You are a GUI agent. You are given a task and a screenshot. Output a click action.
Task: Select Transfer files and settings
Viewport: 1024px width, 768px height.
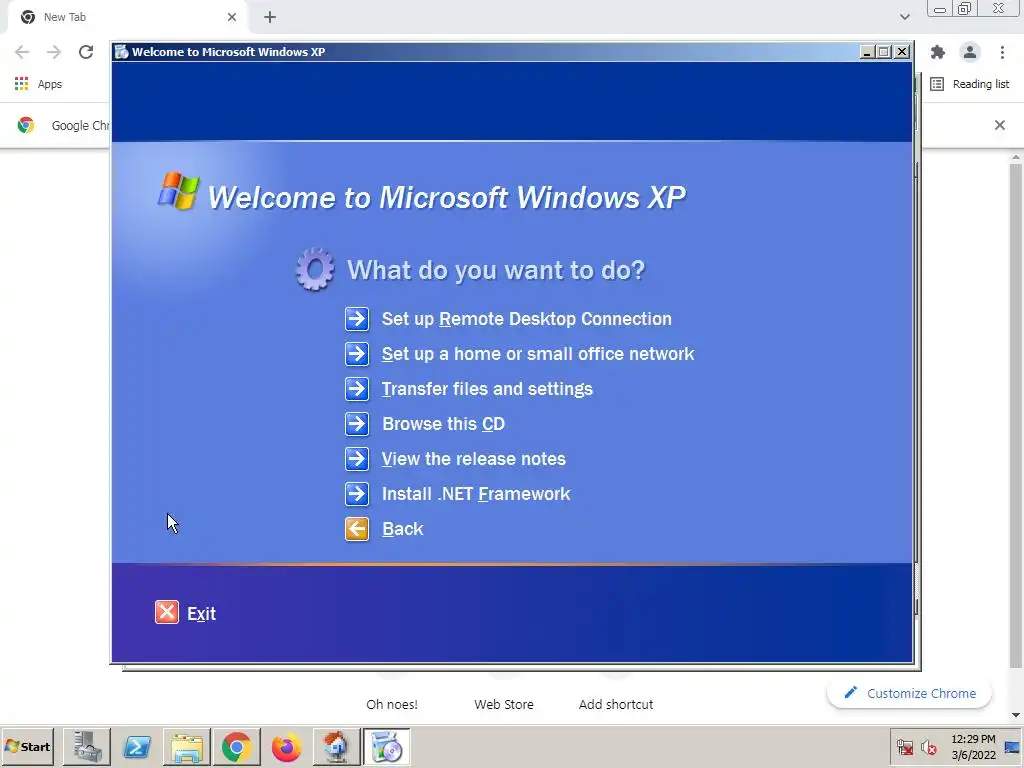487,389
